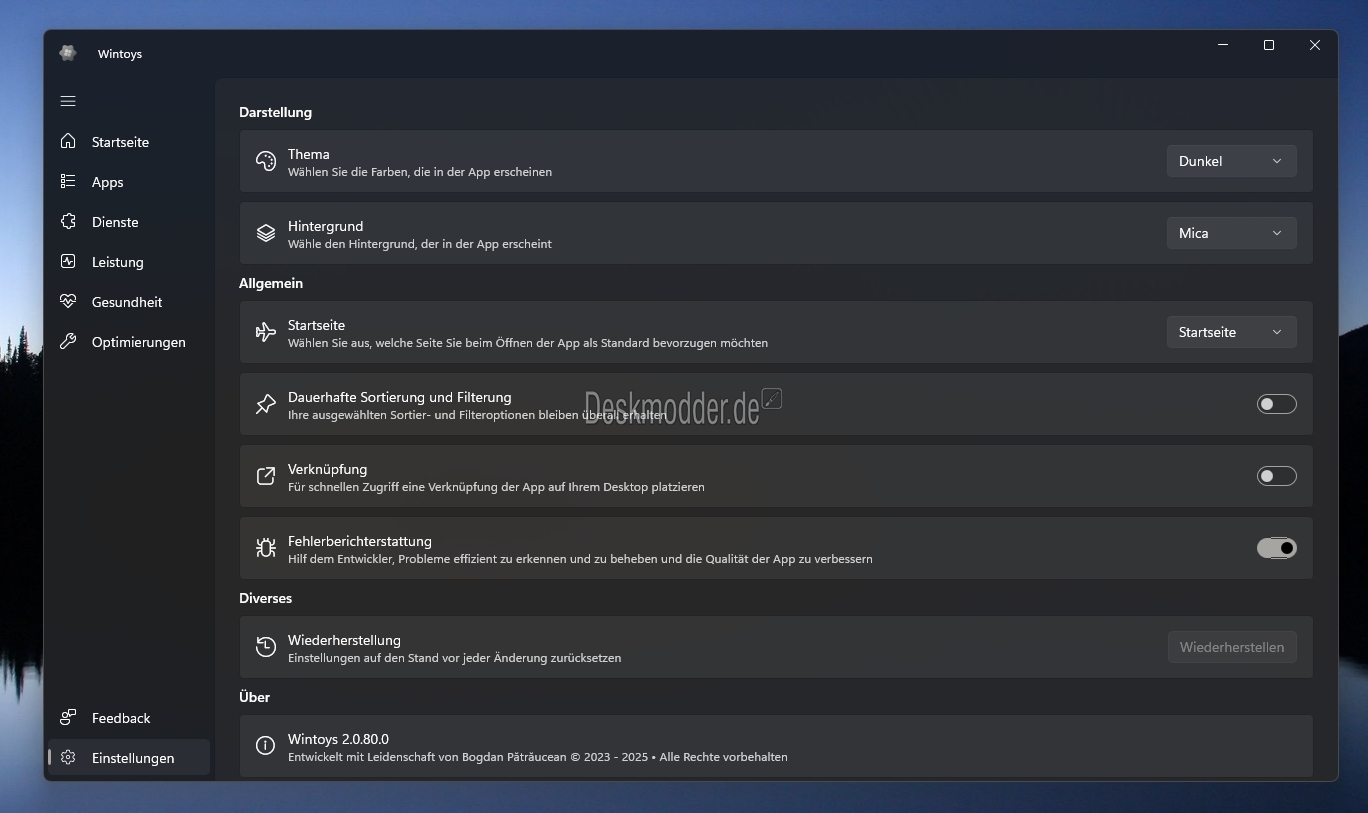Click the Diverses section heading
This screenshot has width=1368, height=813.
pos(265,598)
